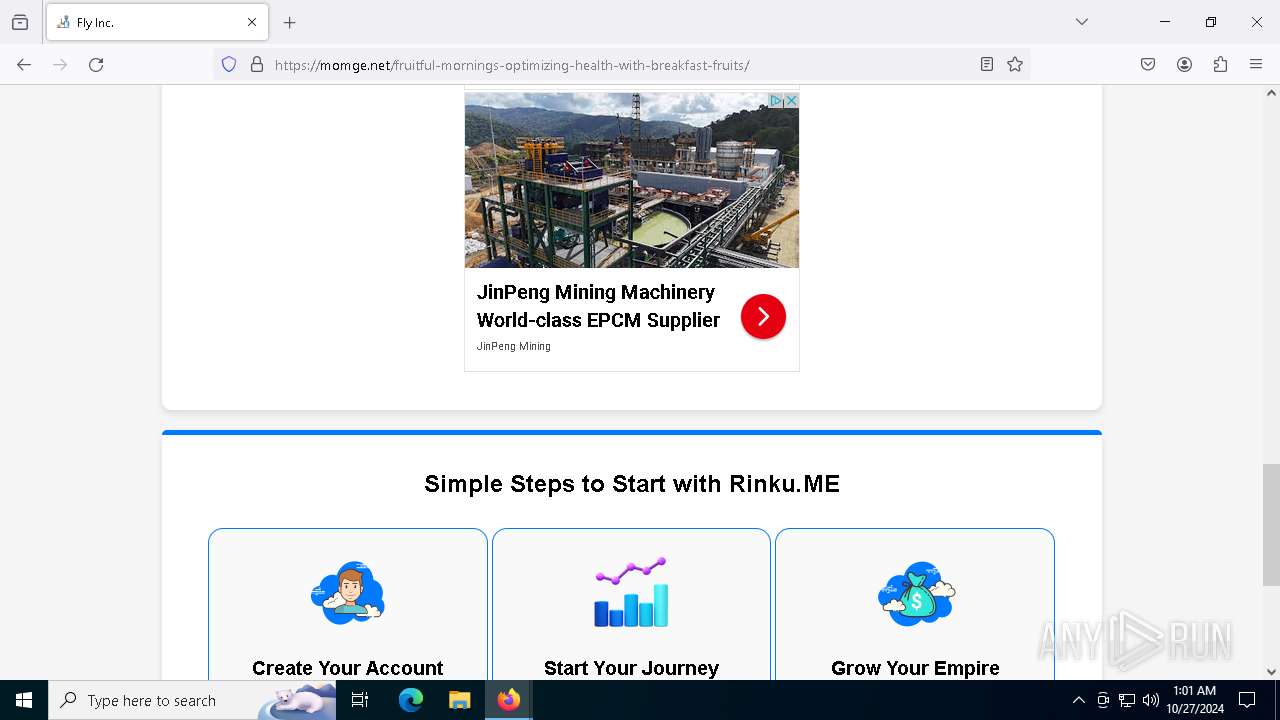Click page scrollbar up arrow
Image resolution: width=1280 pixels, height=720 pixels.
click(x=1271, y=93)
